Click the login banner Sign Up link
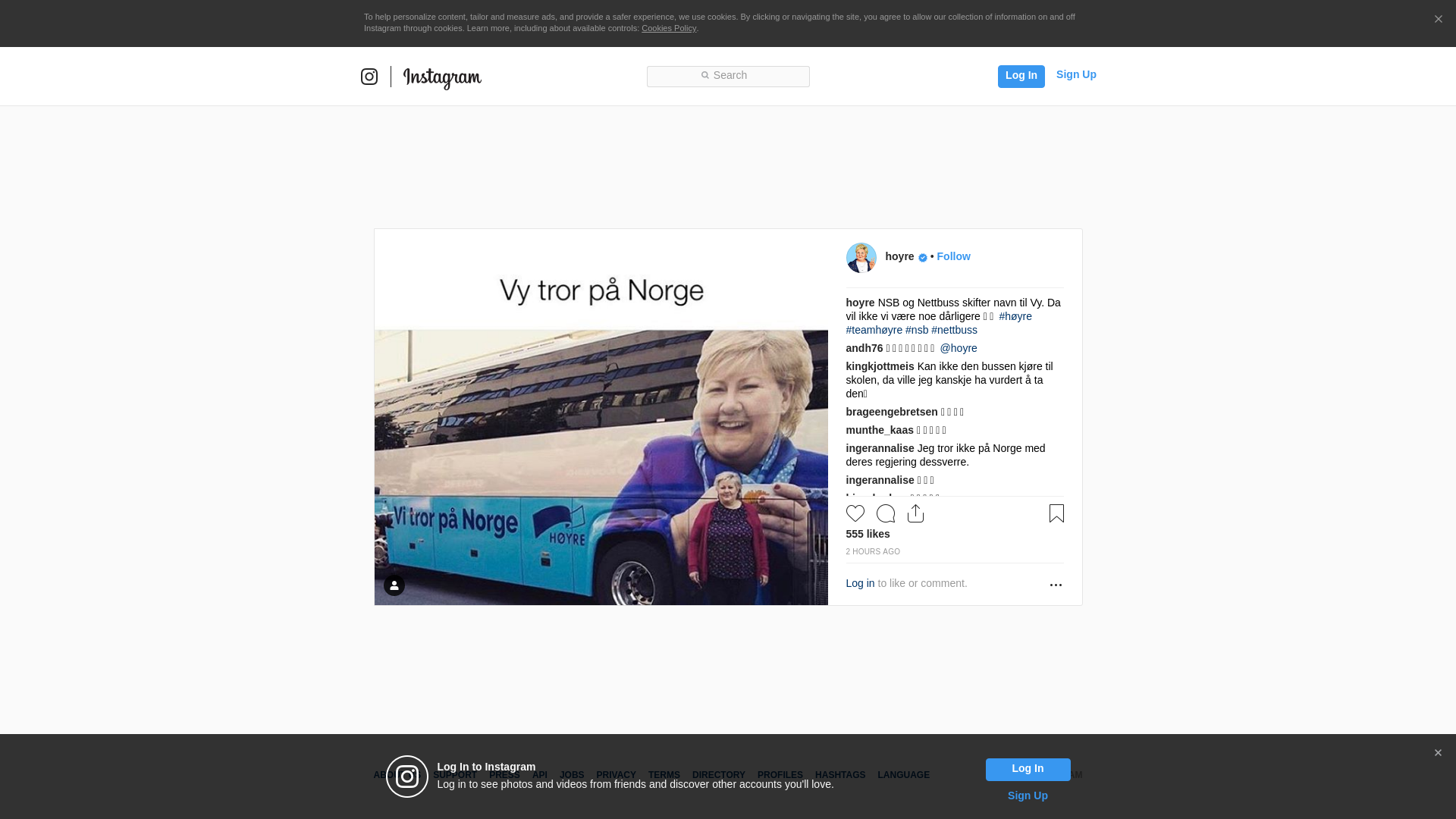This screenshot has width=1456, height=819. (1027, 795)
